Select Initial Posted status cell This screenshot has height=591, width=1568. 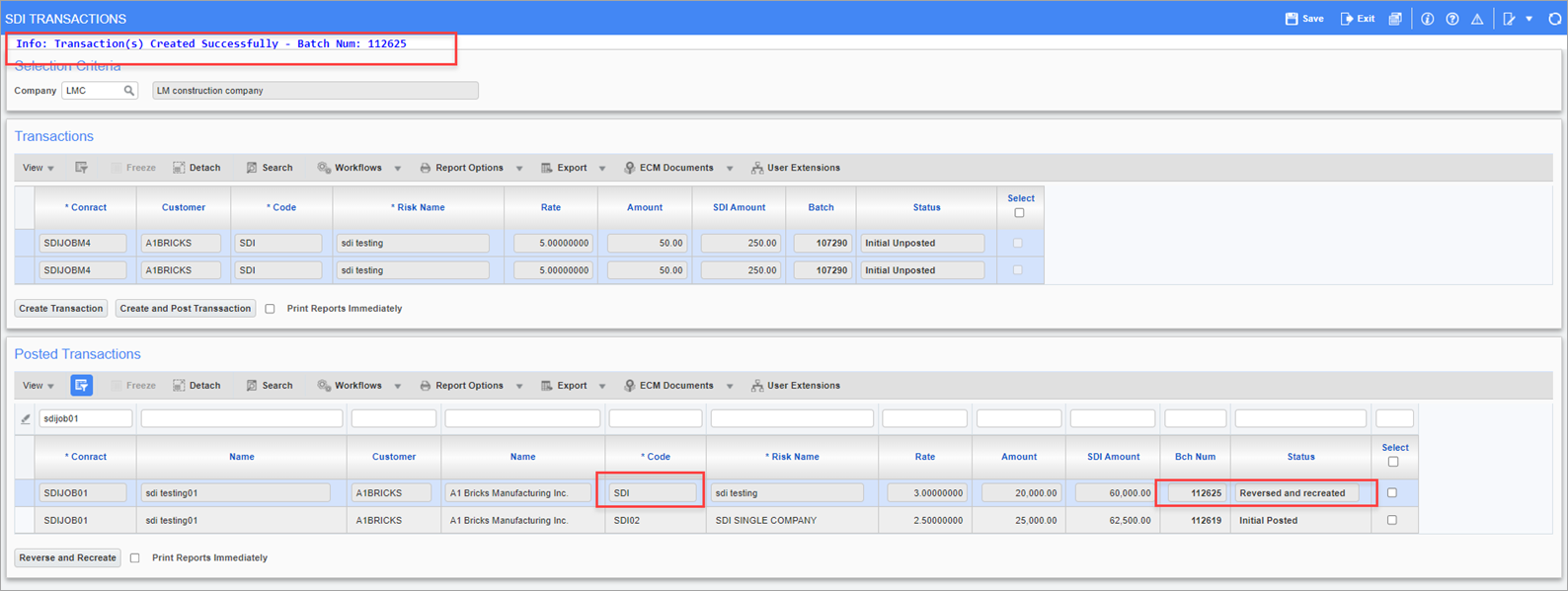[x=1300, y=520]
